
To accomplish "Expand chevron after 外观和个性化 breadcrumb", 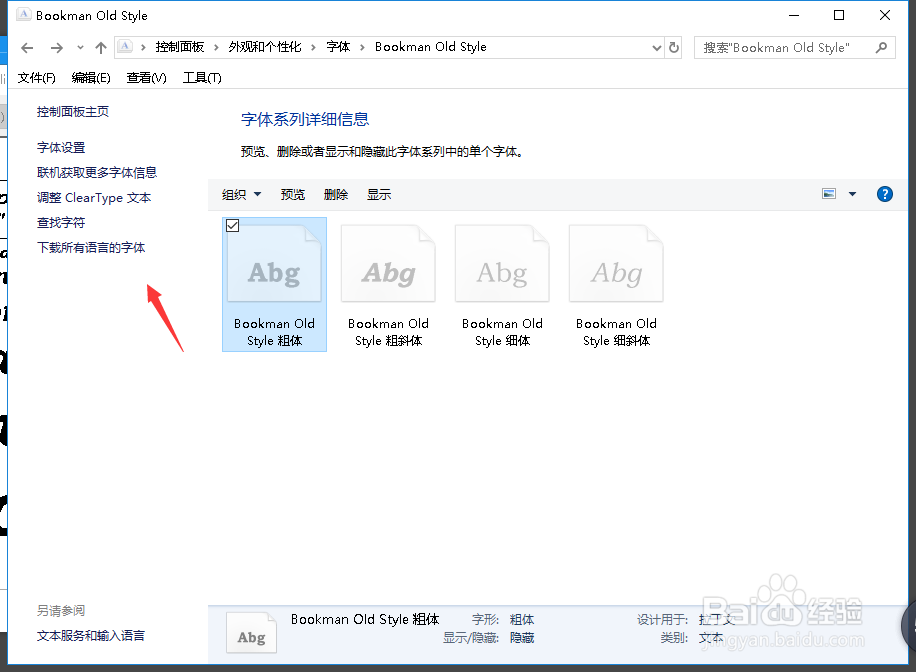I will tap(313, 47).
